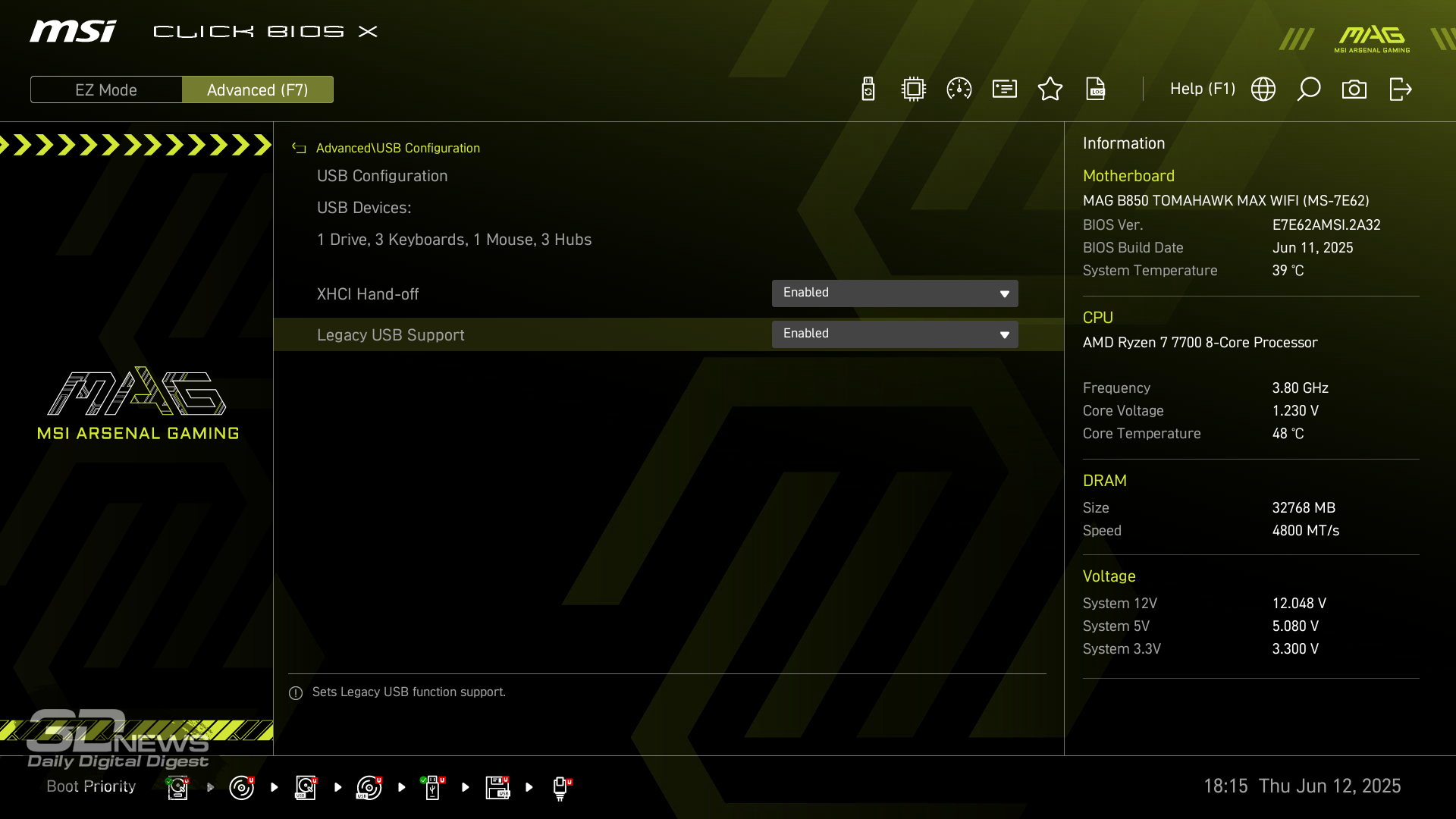Go back using the breadcrumb return arrow
The image size is (1456, 819).
[x=299, y=148]
